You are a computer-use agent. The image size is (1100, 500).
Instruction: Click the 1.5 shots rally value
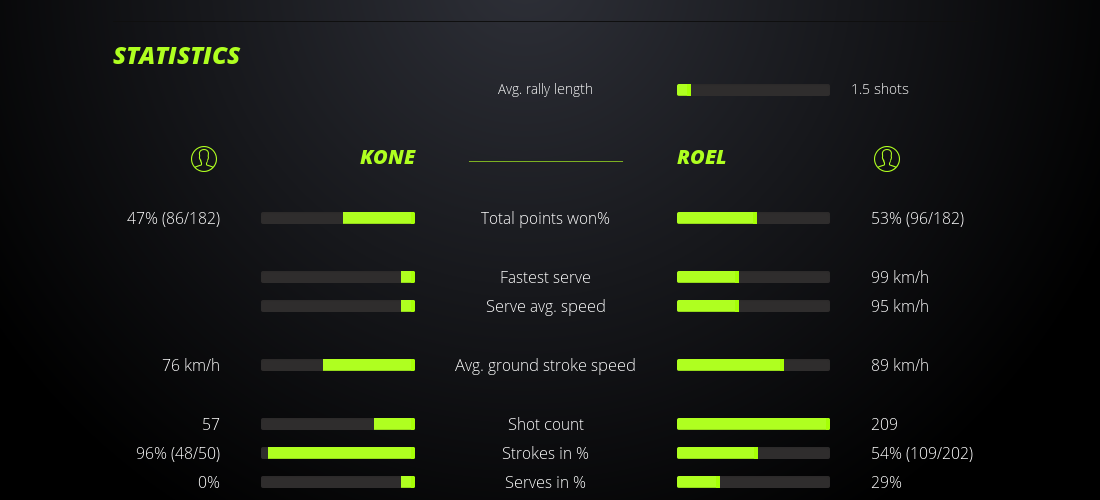(x=880, y=89)
